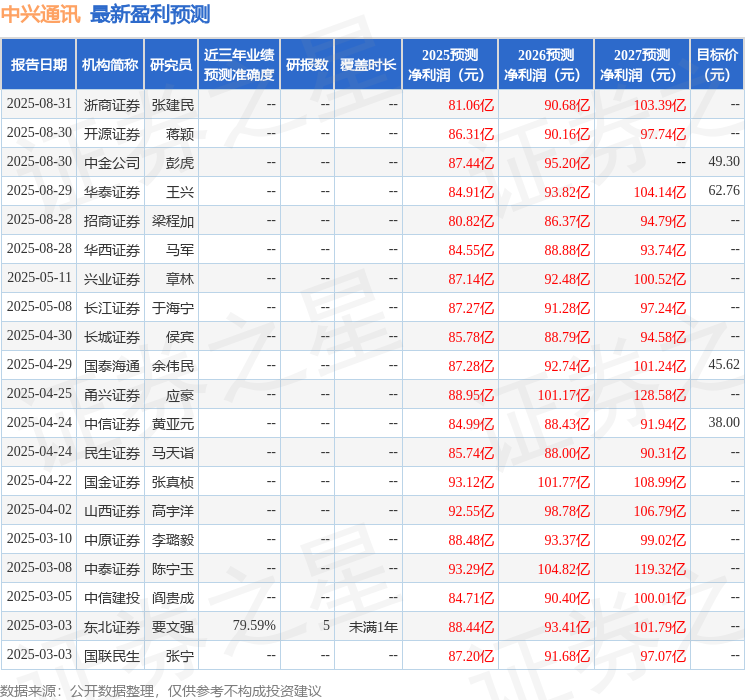The height and width of the screenshot is (700, 745).
Task: Click analyst name 王兴
Action: tap(180, 192)
